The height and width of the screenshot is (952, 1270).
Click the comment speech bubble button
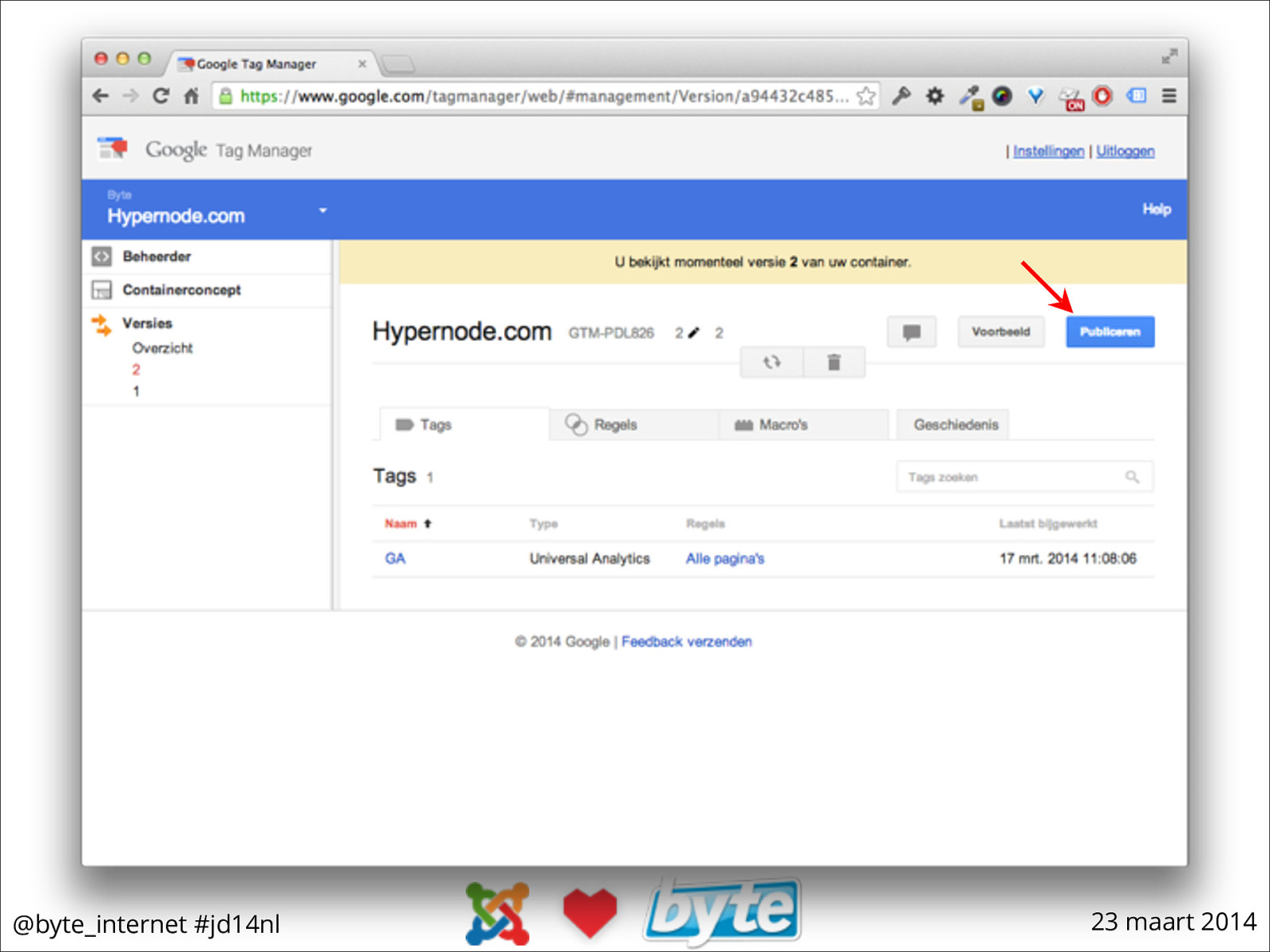[x=911, y=332]
